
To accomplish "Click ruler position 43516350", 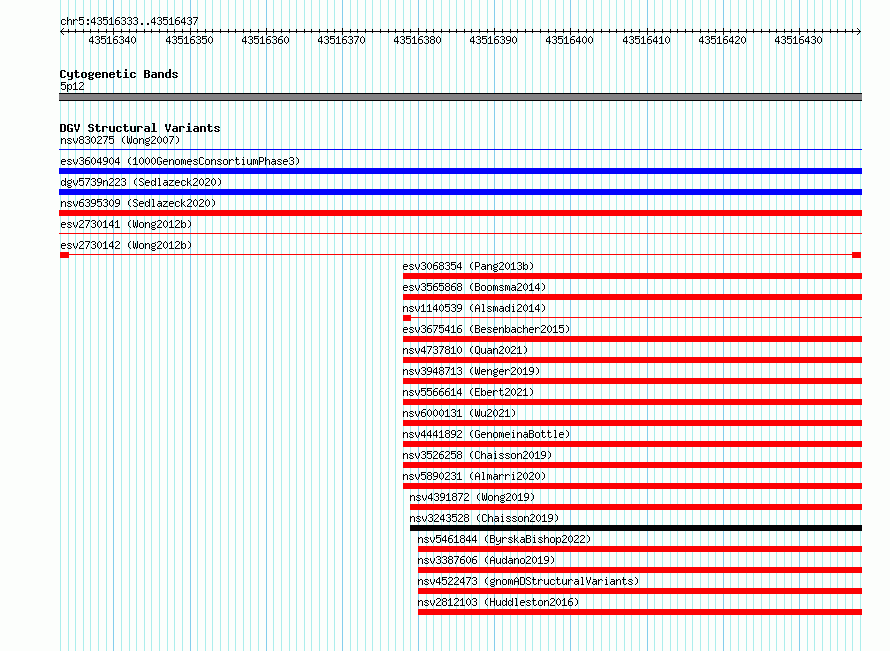I will pyautogui.click(x=189, y=40).
